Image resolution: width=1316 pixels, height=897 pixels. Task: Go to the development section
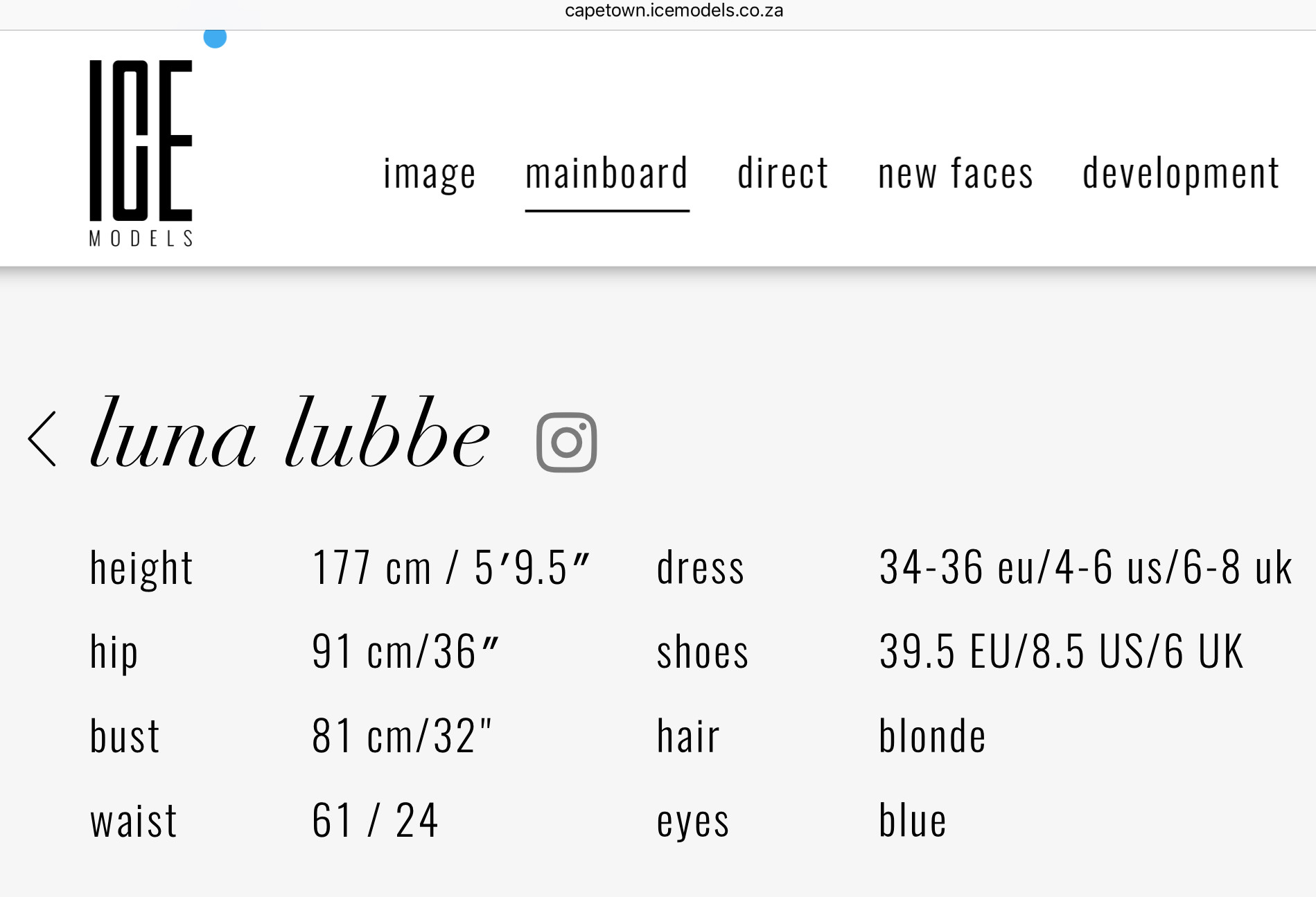(x=1181, y=172)
